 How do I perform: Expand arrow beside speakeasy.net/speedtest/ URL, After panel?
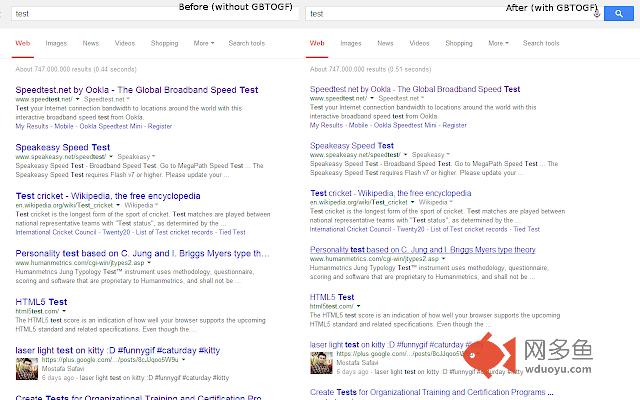(x=405, y=155)
